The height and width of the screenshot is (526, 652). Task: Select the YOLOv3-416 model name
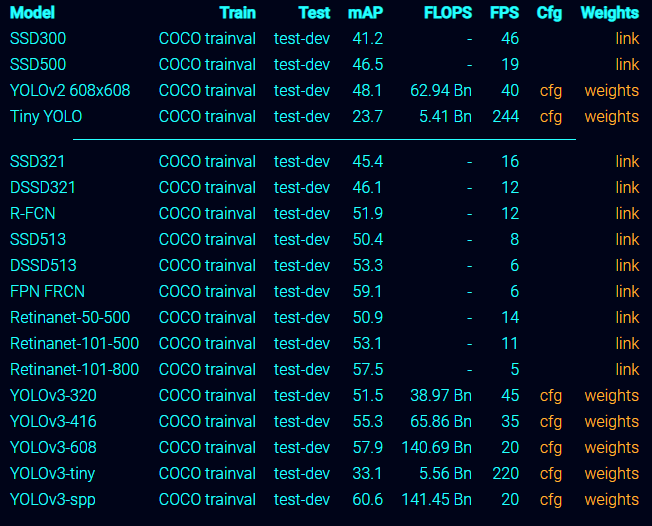click(x=53, y=422)
